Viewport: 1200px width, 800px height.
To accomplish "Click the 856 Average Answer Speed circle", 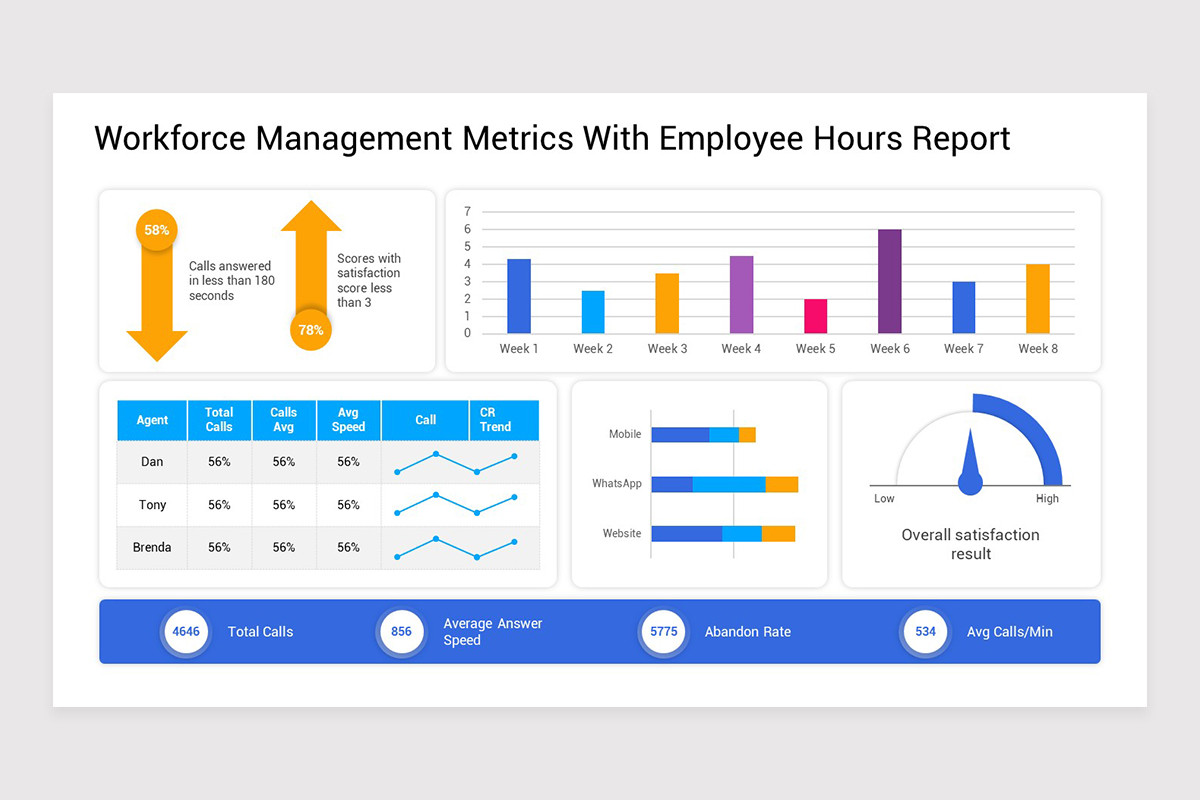I will click(x=400, y=632).
